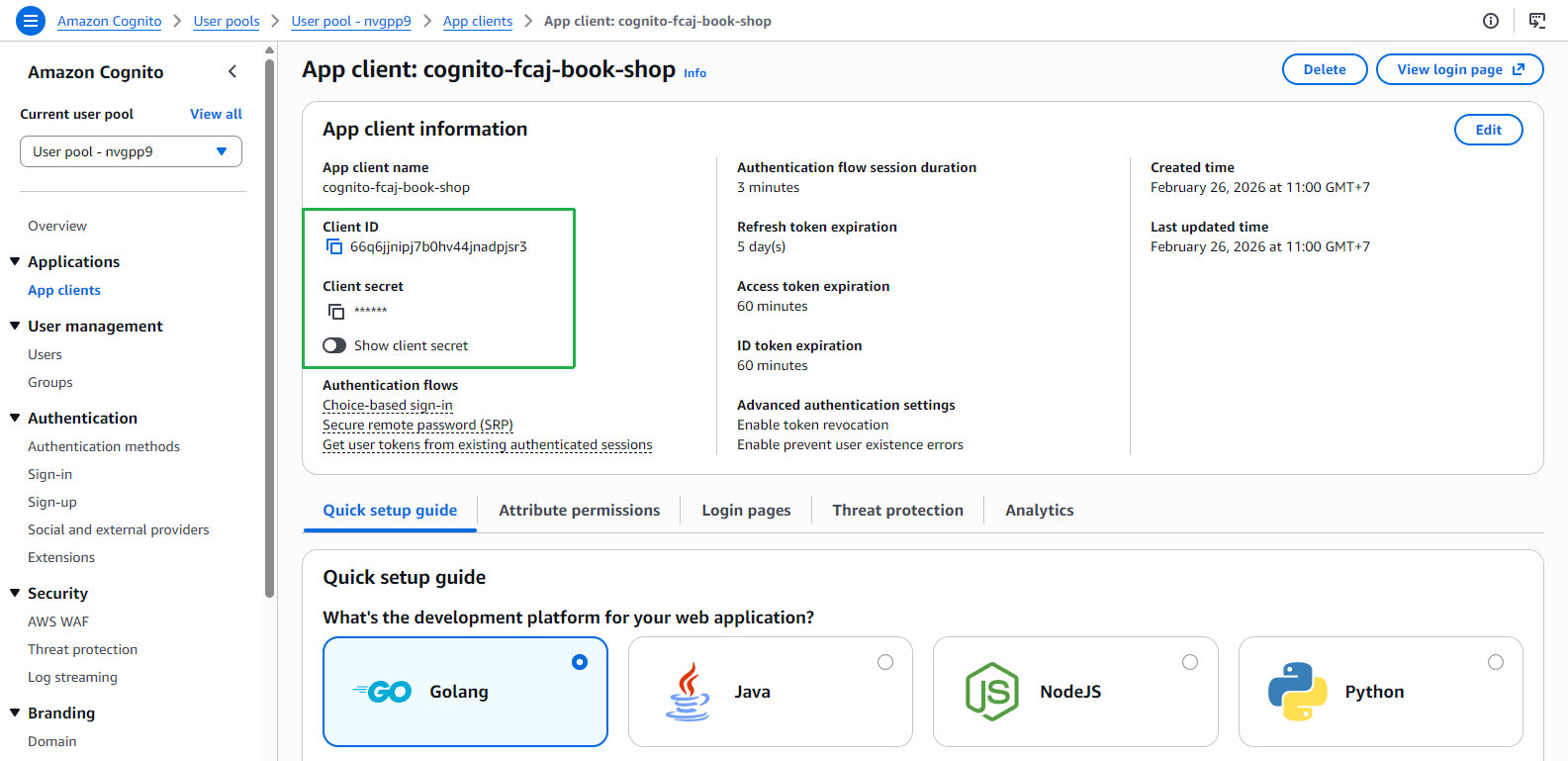Click the NodeJS logo icon
This screenshot has width=1568, height=761.
(992, 692)
